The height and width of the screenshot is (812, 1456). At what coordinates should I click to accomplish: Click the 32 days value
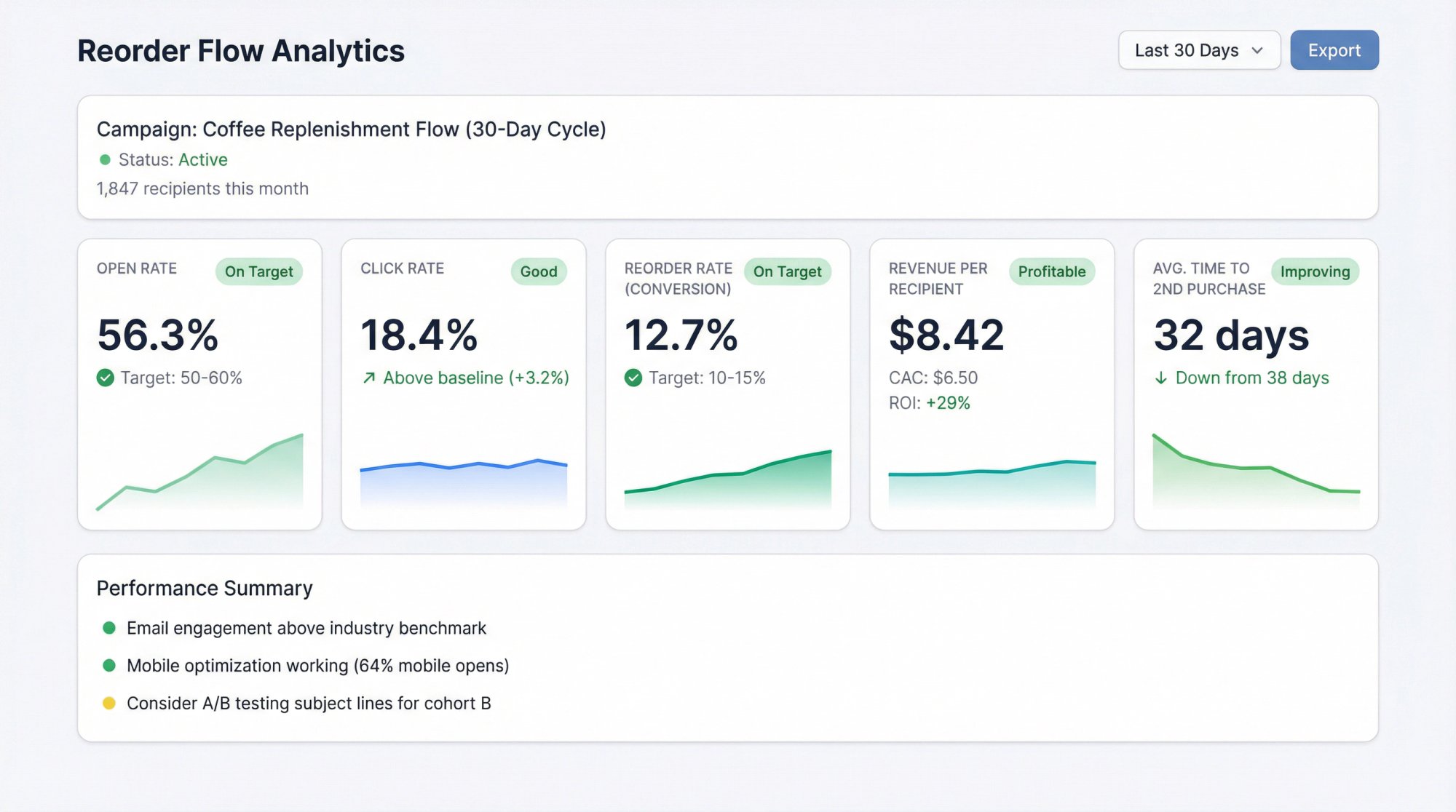click(x=1231, y=336)
